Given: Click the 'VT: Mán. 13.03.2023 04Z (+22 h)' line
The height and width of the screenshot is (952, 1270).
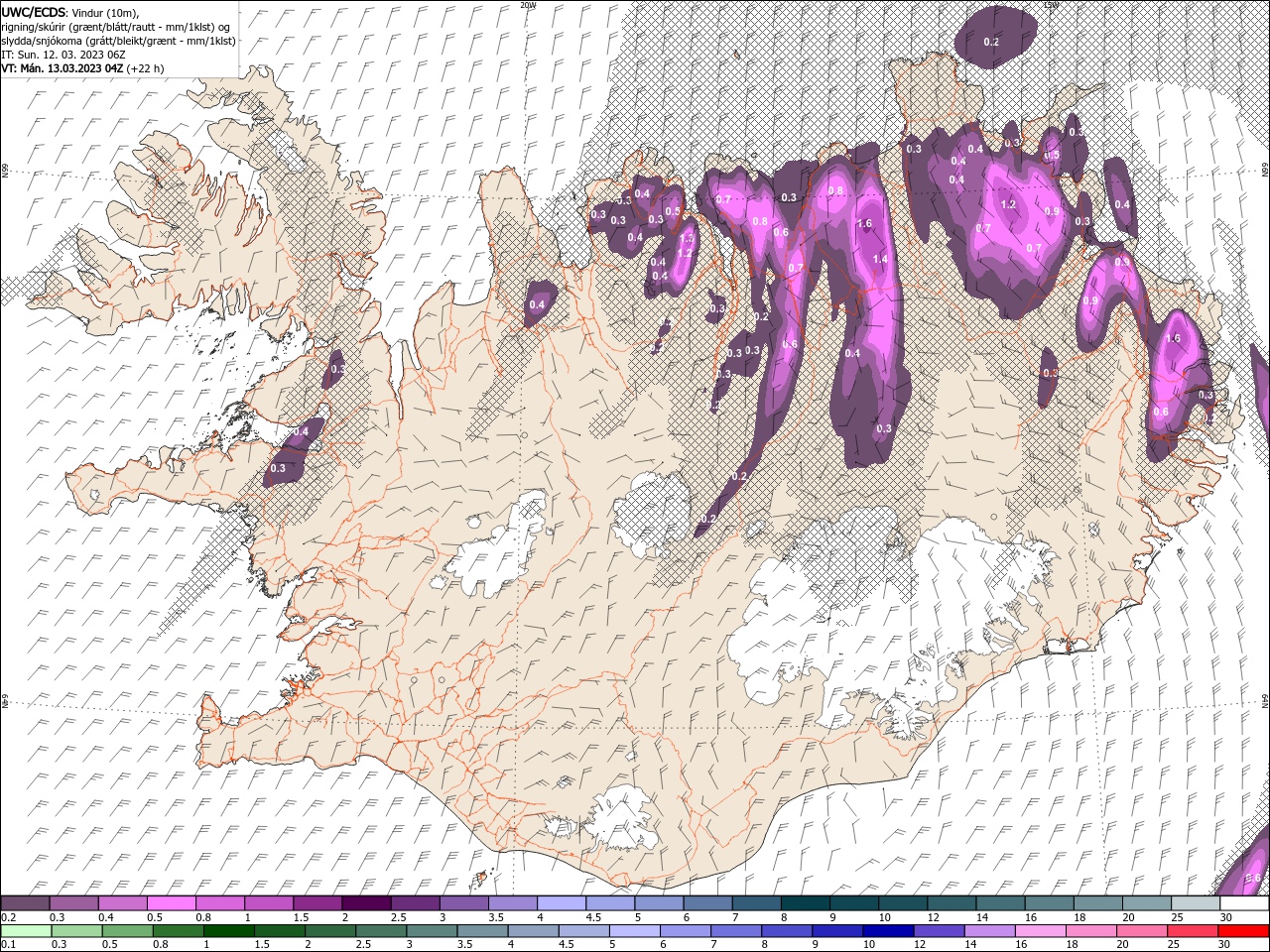Looking at the screenshot, I should pyautogui.click(x=82, y=68).
